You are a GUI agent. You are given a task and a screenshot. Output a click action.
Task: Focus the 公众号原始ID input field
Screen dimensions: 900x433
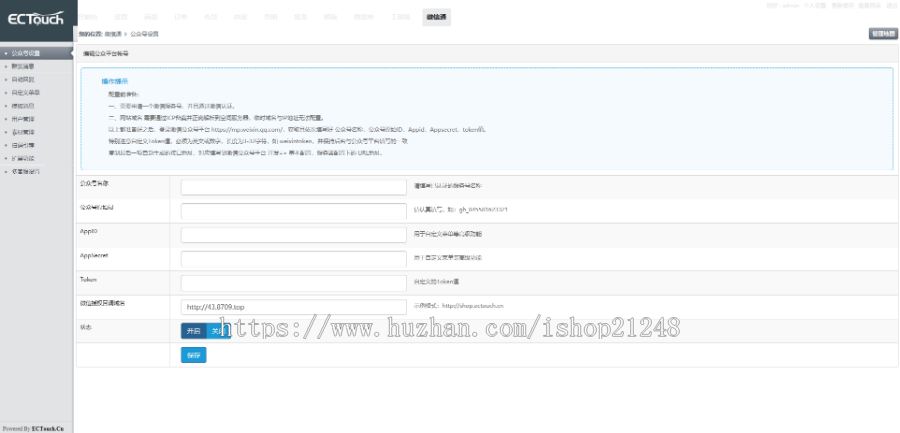[x=293, y=211]
